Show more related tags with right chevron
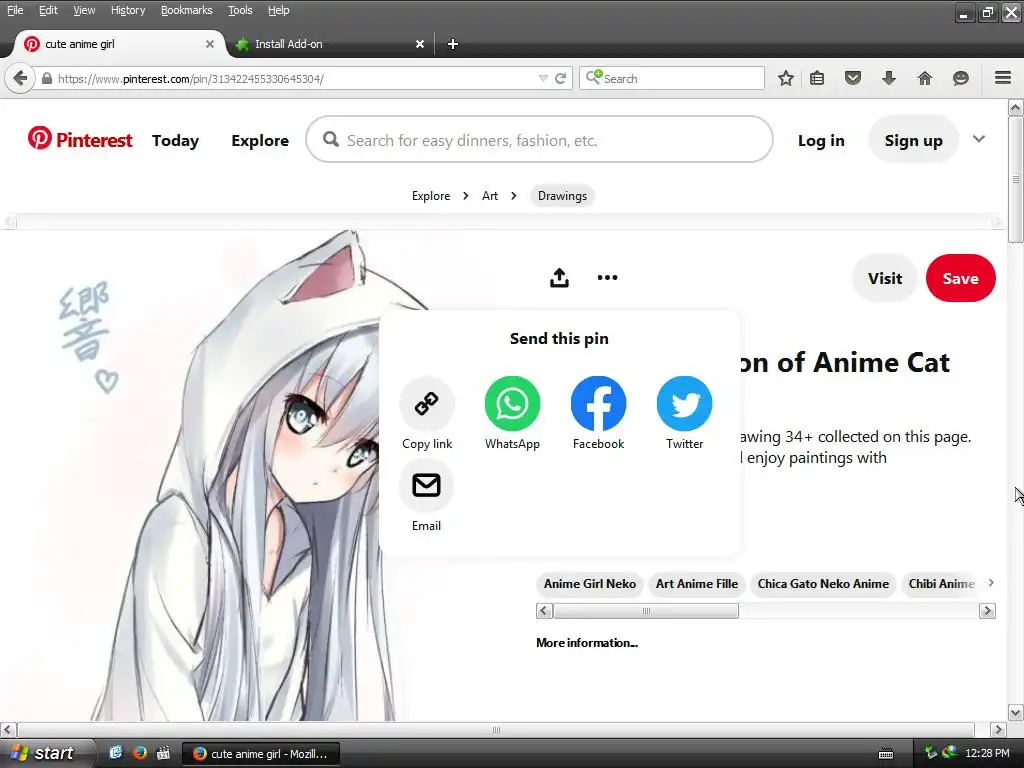This screenshot has width=1024, height=768. [991, 583]
